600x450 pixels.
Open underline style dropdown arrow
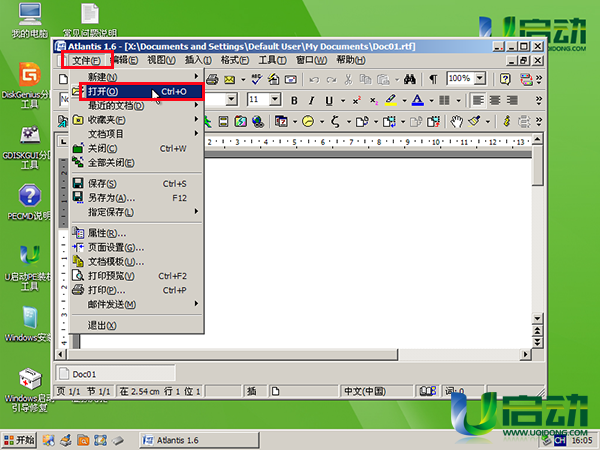[x=343, y=101]
